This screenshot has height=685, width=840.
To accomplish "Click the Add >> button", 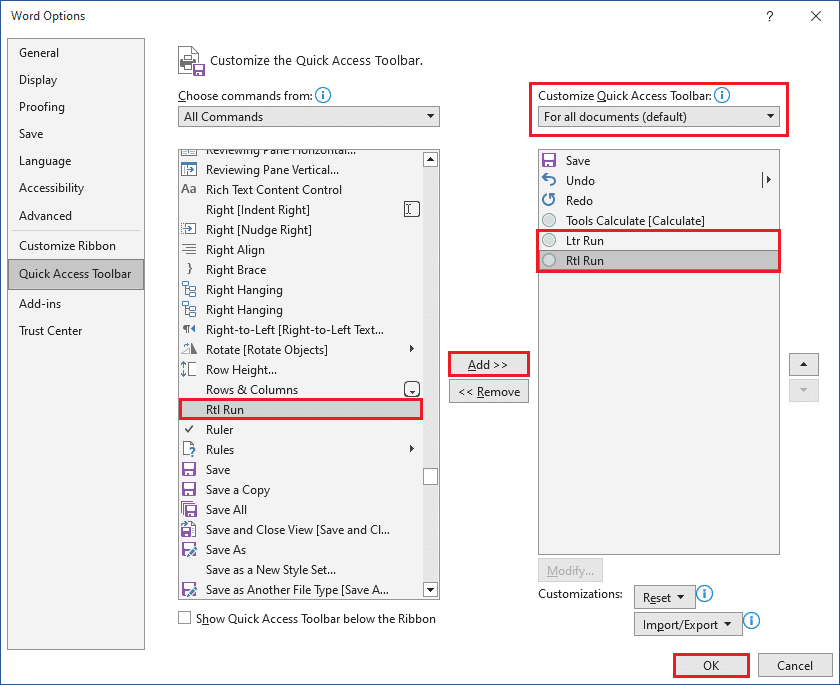I will coord(488,365).
